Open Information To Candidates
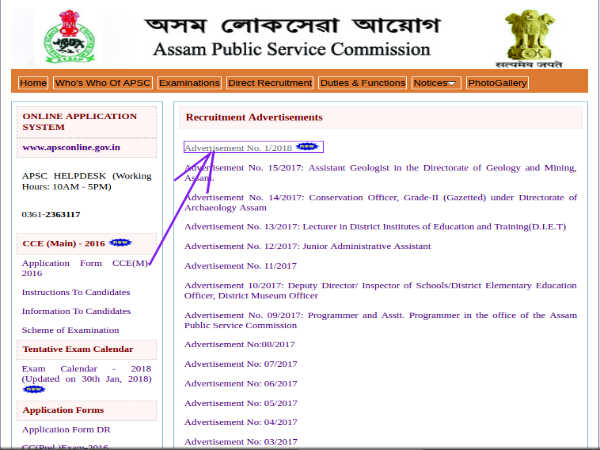This screenshot has width=600, height=450. click(x=76, y=311)
